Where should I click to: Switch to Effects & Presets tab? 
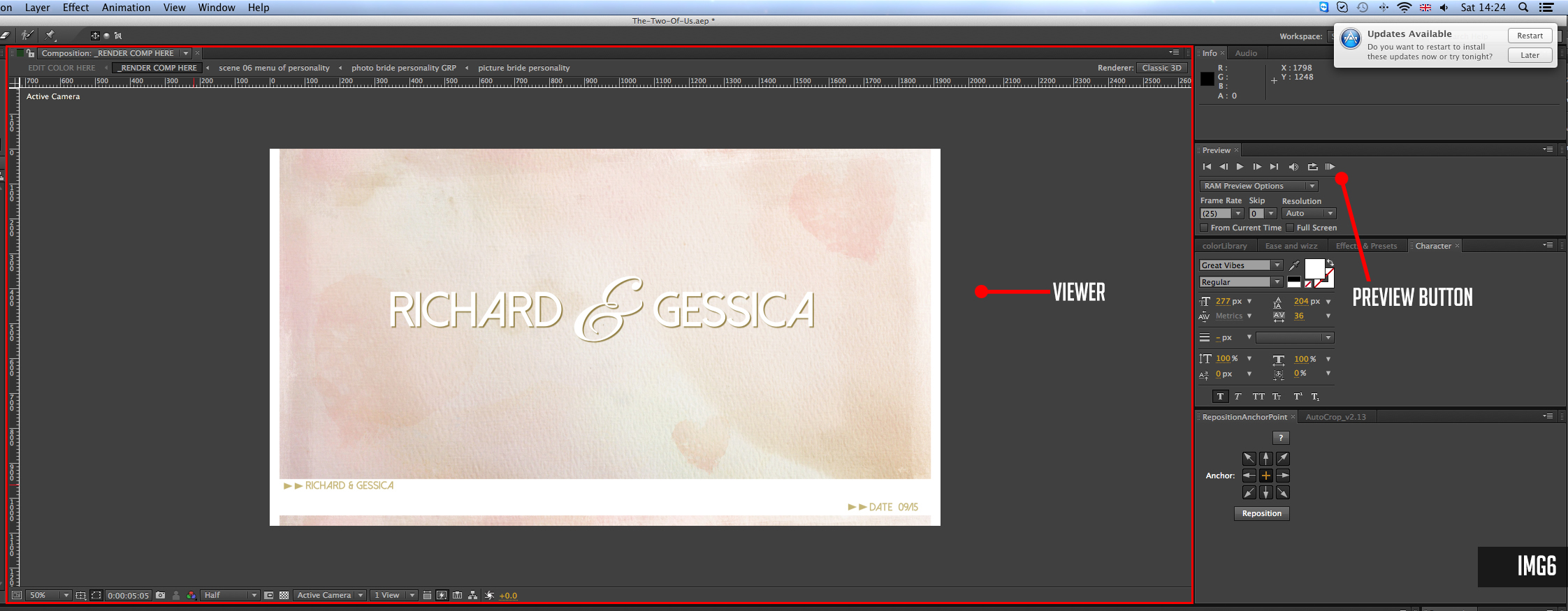1366,246
